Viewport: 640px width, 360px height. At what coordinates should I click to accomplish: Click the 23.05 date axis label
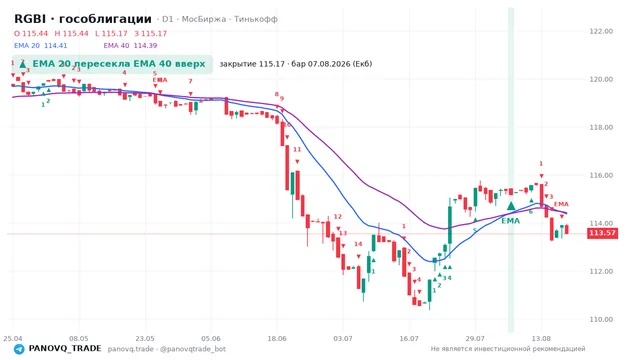[x=145, y=338]
